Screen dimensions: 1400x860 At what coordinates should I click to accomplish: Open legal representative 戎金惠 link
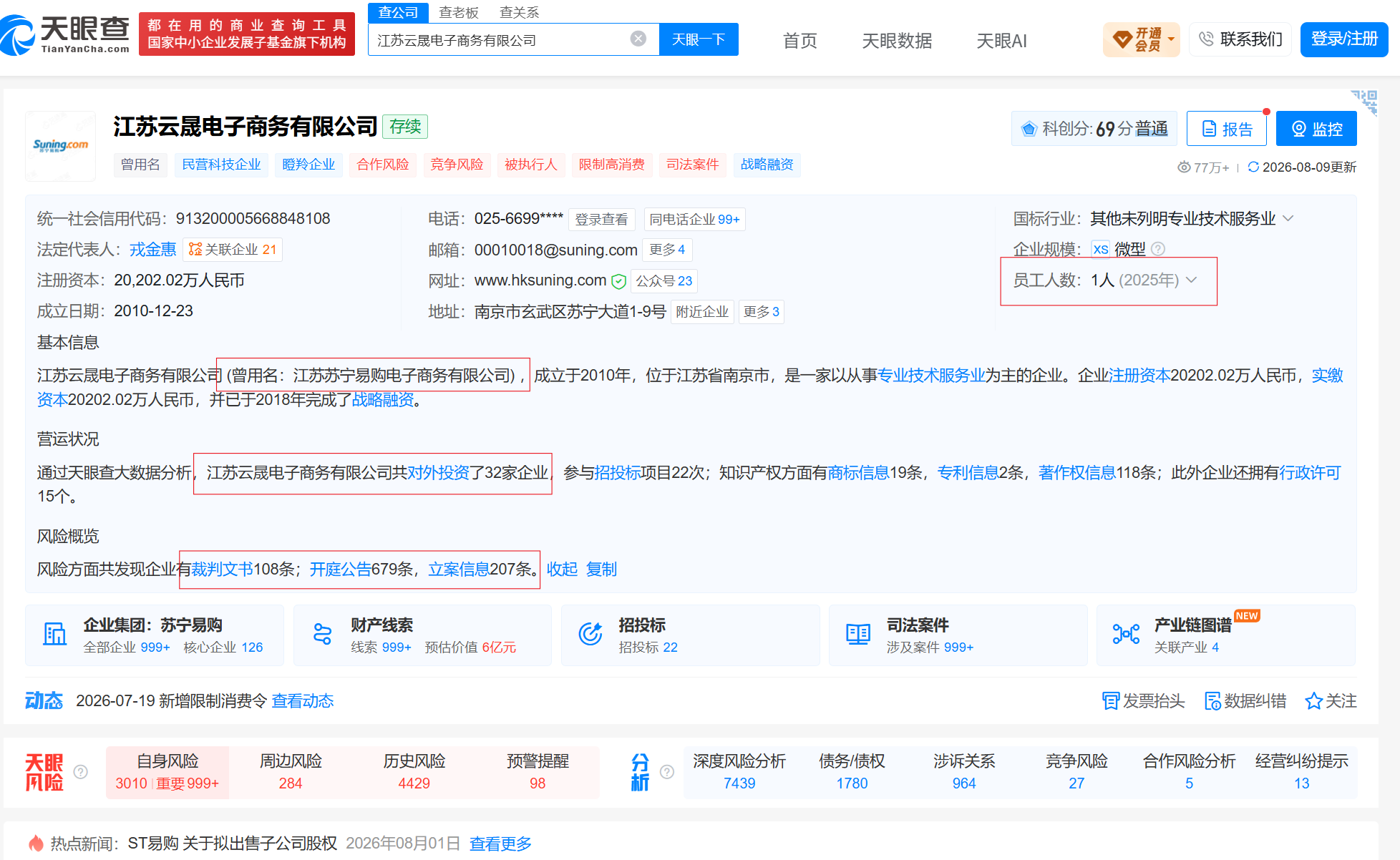click(x=152, y=250)
